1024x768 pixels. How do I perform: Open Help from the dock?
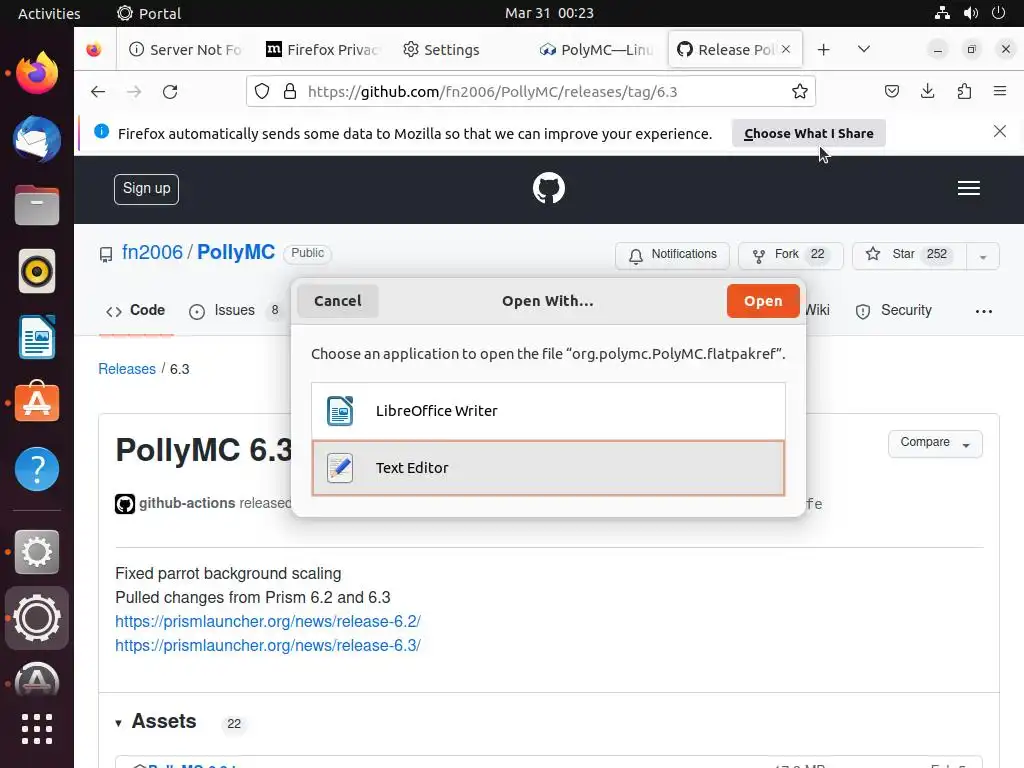37,469
